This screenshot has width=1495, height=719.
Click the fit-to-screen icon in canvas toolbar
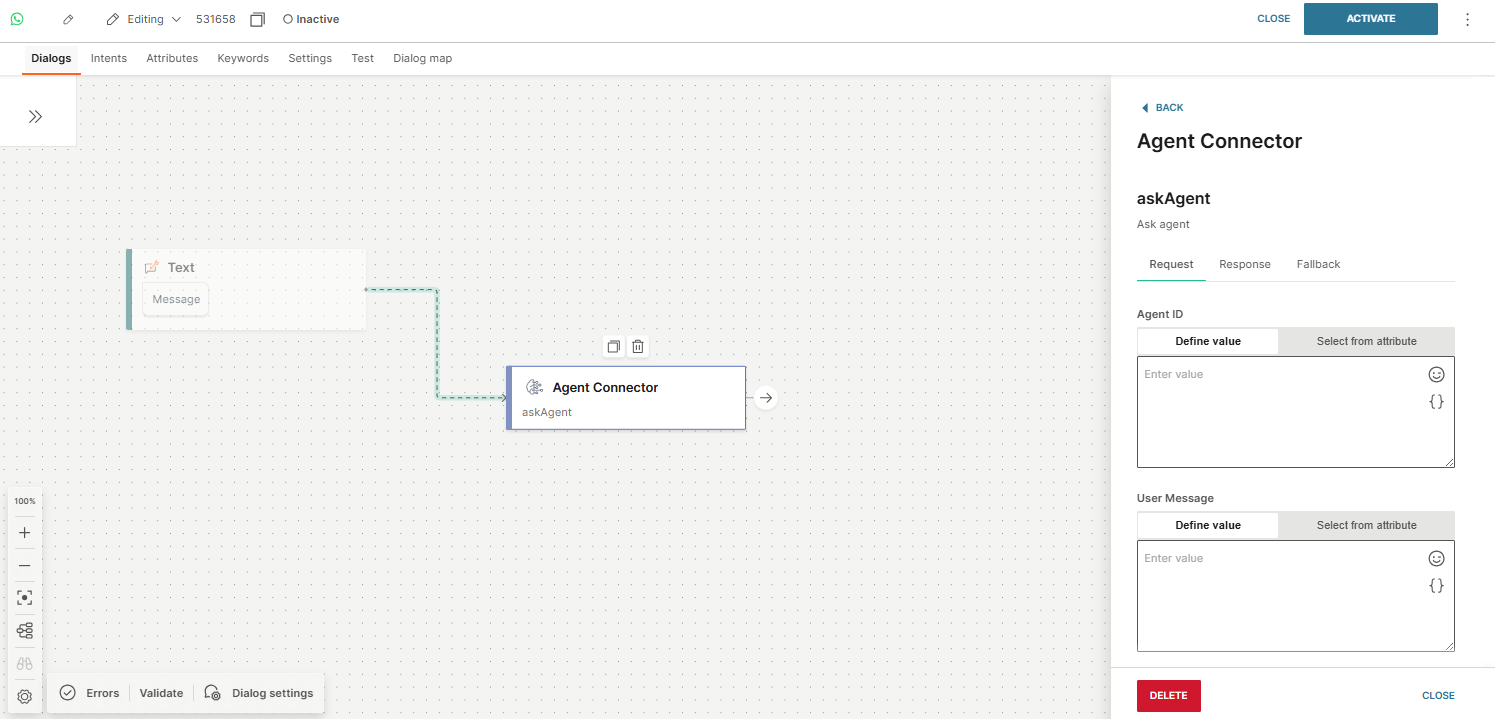(25, 598)
